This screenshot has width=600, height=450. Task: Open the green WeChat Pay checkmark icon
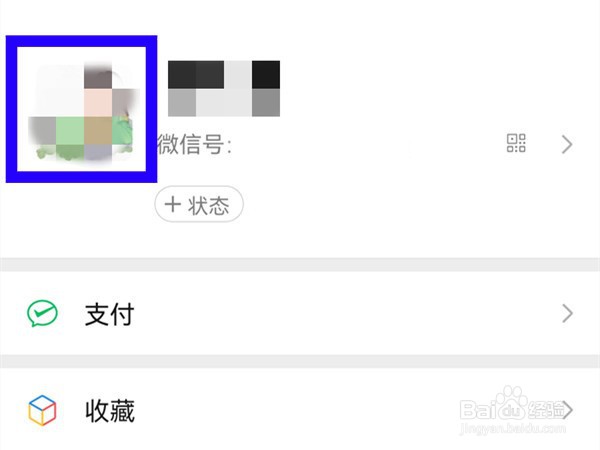[42, 313]
